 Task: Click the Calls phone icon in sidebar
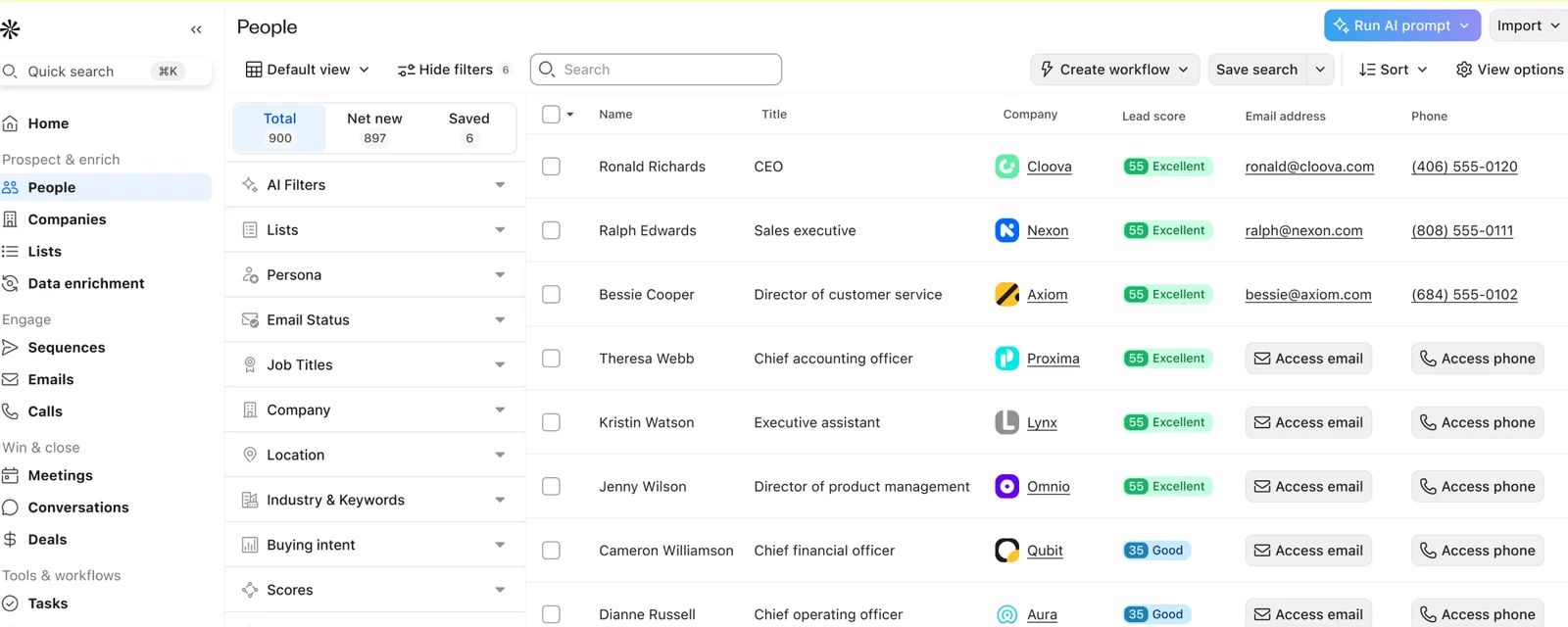pos(10,411)
